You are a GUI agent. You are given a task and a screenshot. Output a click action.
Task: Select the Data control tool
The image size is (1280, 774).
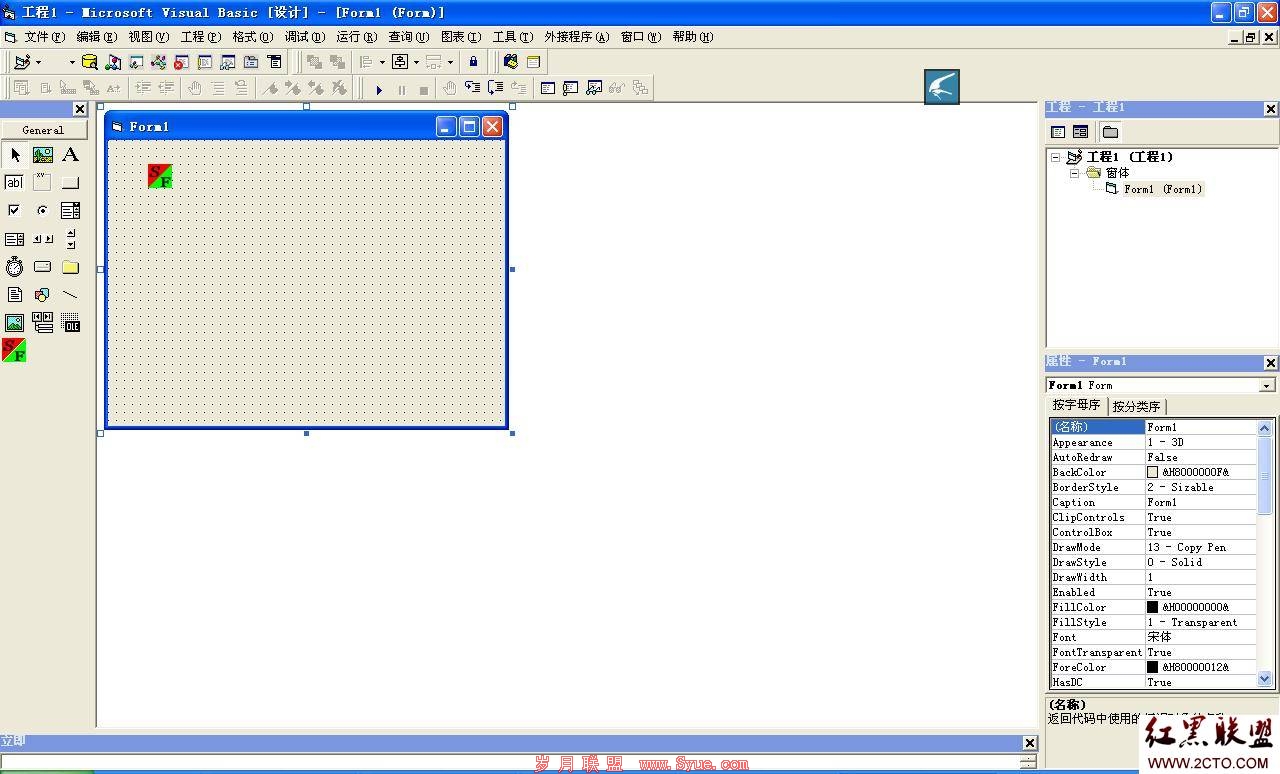point(42,323)
